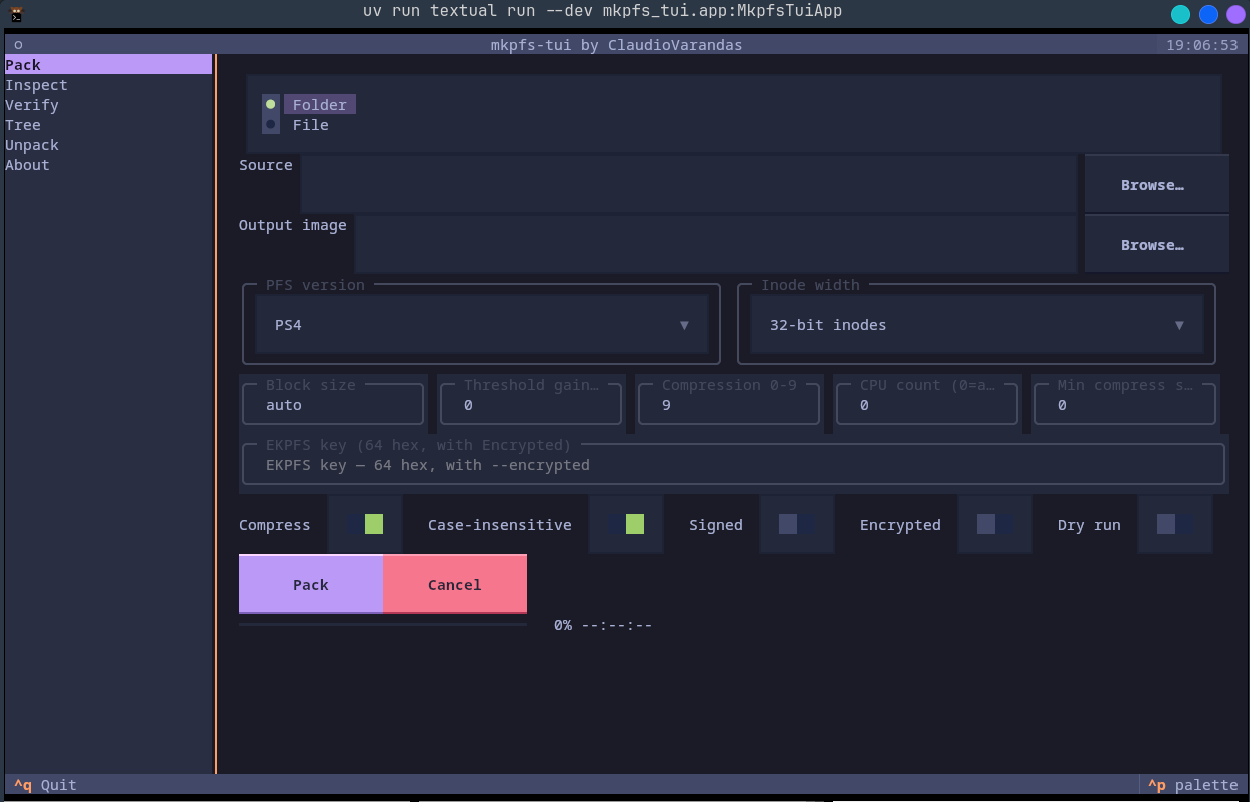This screenshot has height=802, width=1250.
Task: Click the blue window control dot
Action: 1209,14
